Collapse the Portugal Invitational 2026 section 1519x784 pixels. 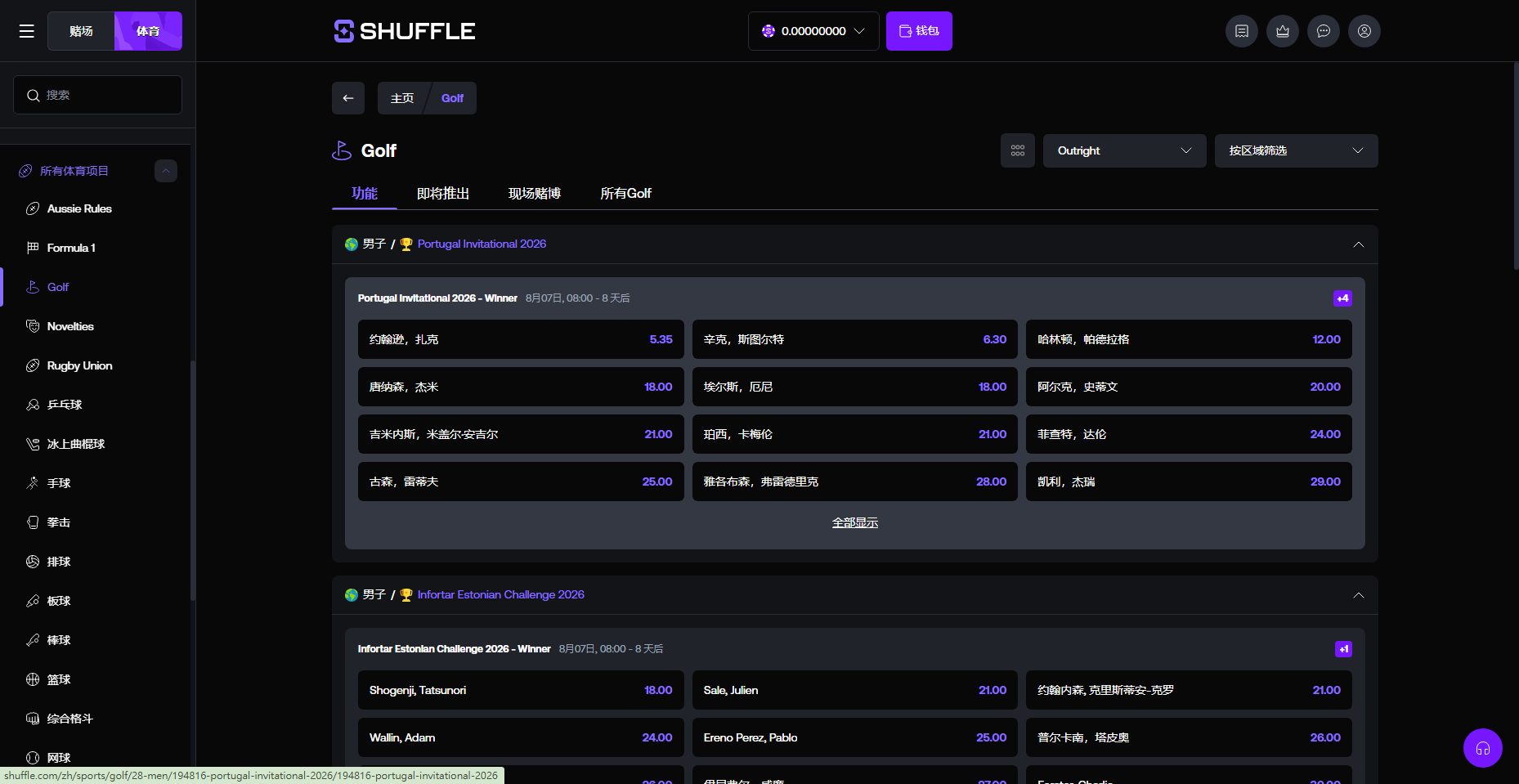[1359, 244]
